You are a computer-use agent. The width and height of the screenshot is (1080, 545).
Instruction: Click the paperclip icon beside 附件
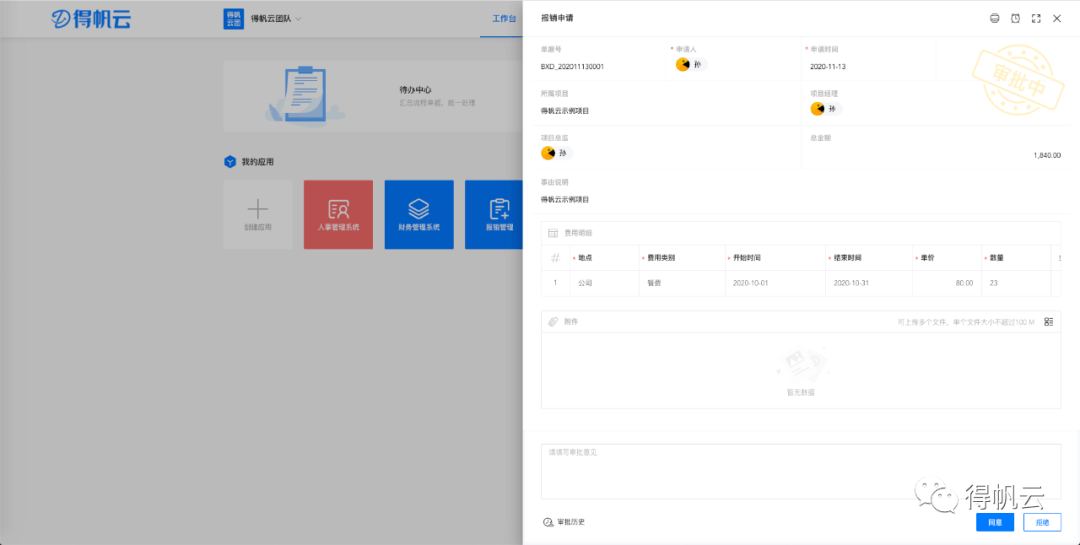point(552,322)
